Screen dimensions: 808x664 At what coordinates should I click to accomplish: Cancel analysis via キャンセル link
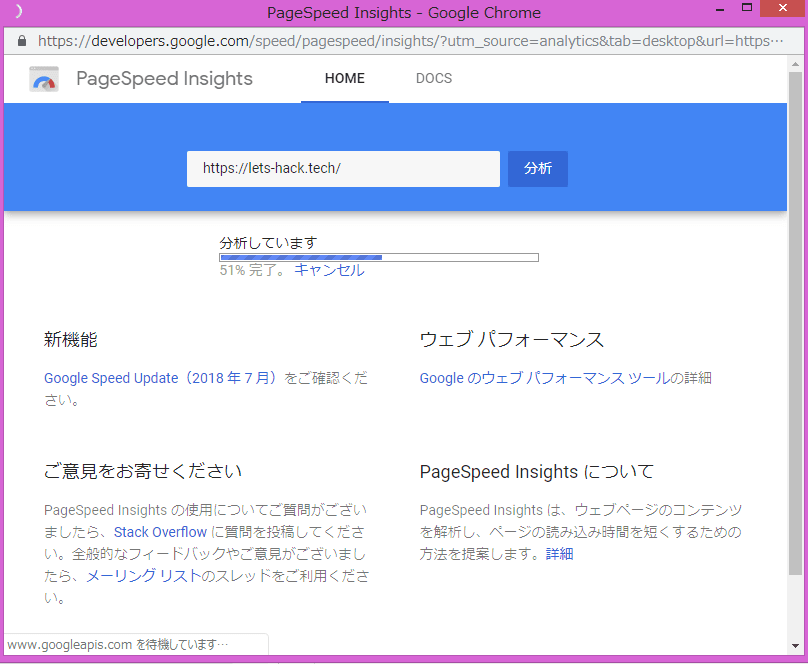pyautogui.click(x=329, y=270)
